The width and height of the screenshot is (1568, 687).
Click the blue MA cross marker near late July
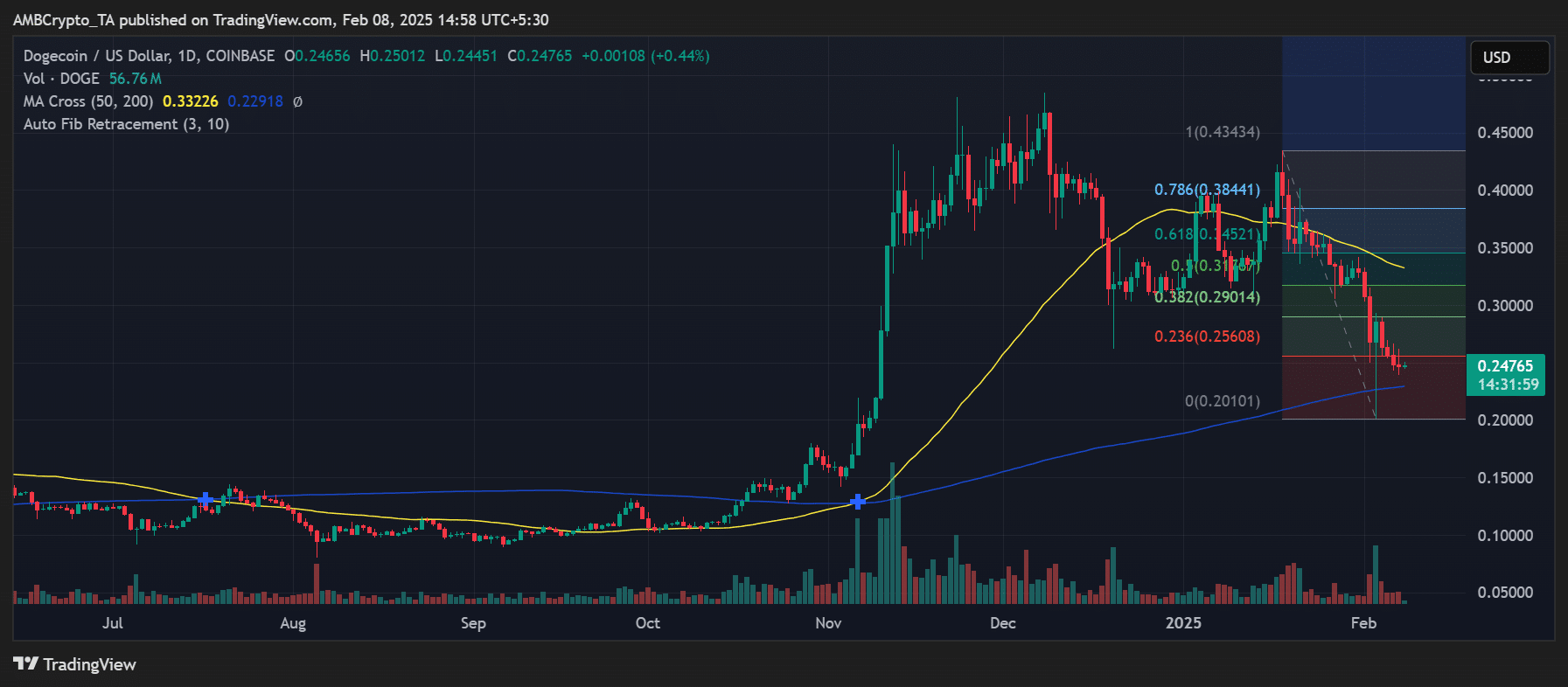[x=206, y=500]
